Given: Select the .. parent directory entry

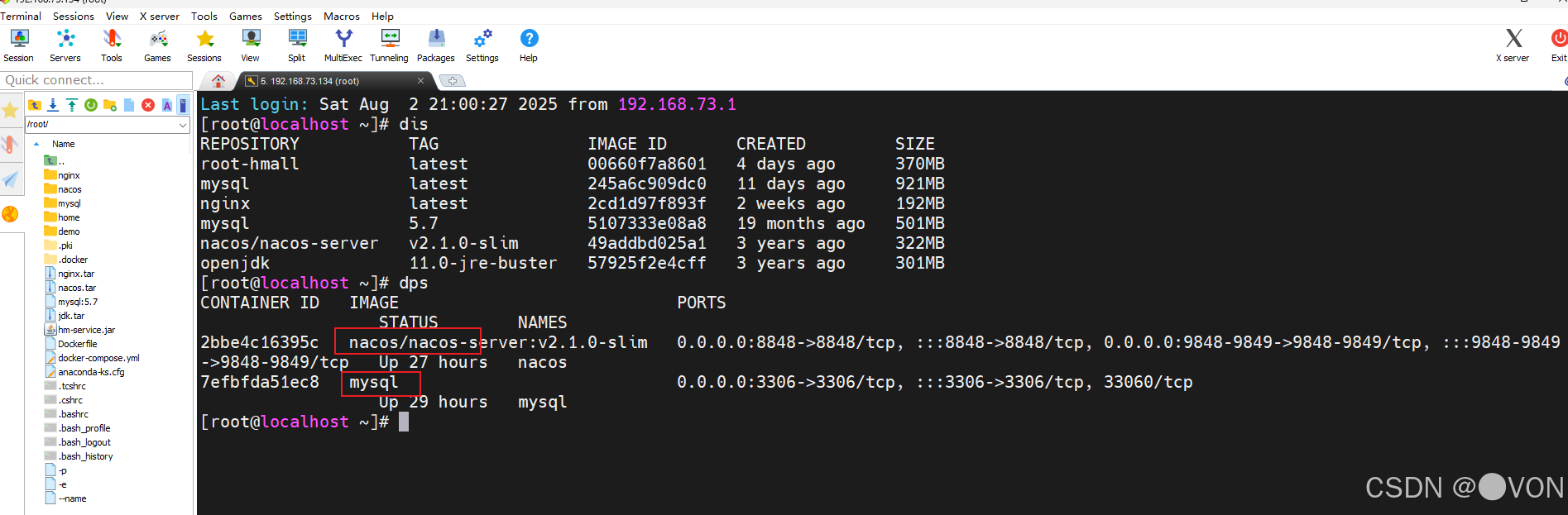Looking at the screenshot, I should point(55,161).
